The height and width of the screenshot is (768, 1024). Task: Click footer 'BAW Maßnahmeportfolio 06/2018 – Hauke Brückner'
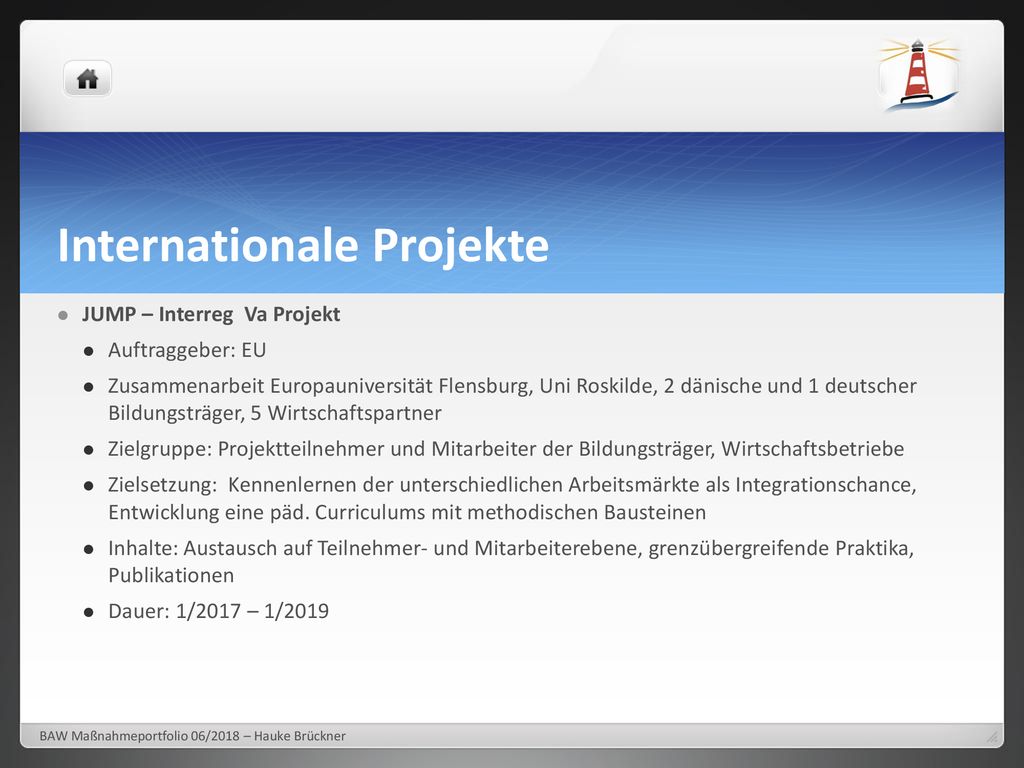(x=193, y=736)
